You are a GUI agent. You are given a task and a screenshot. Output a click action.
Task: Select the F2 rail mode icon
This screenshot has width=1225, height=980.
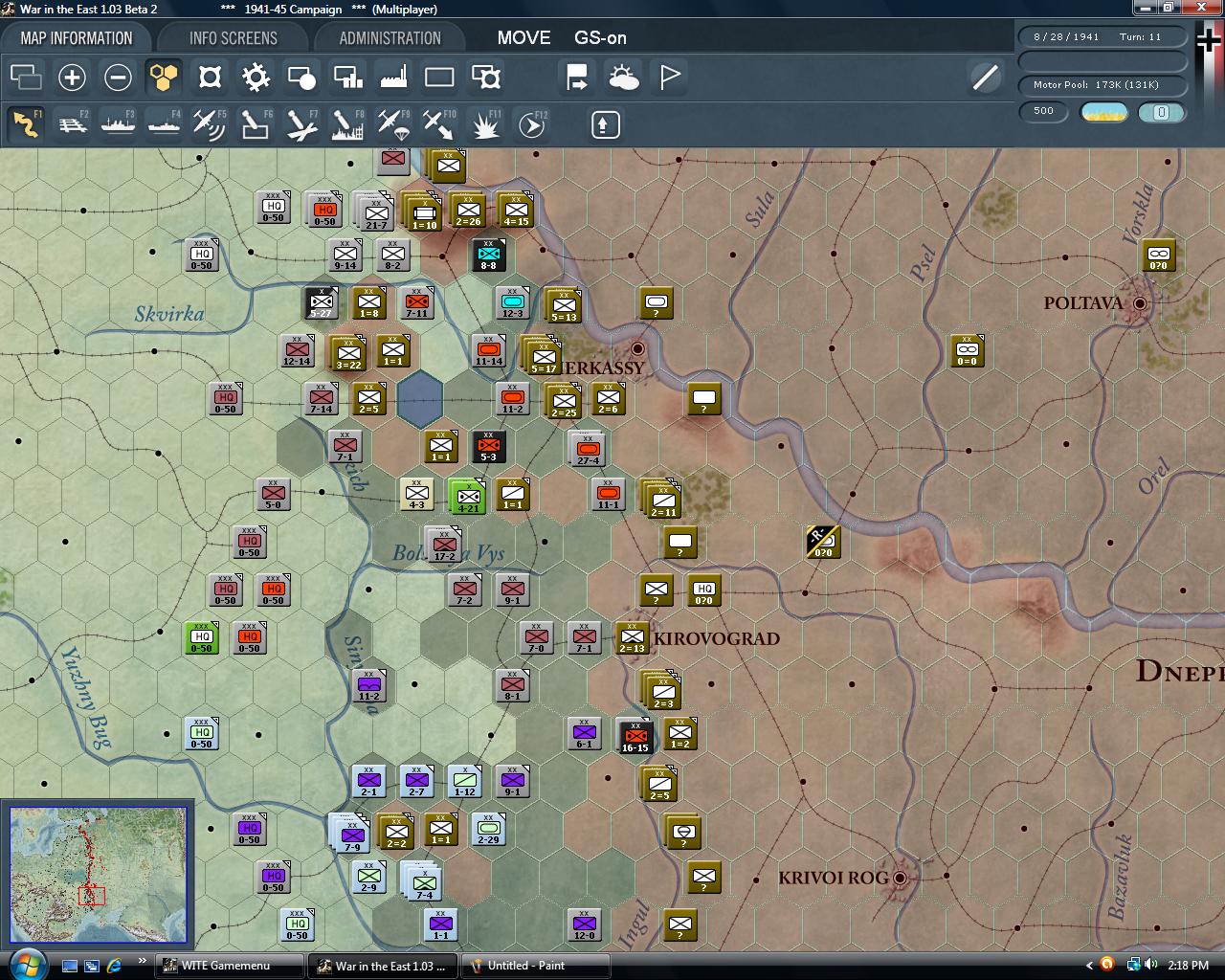coord(72,124)
